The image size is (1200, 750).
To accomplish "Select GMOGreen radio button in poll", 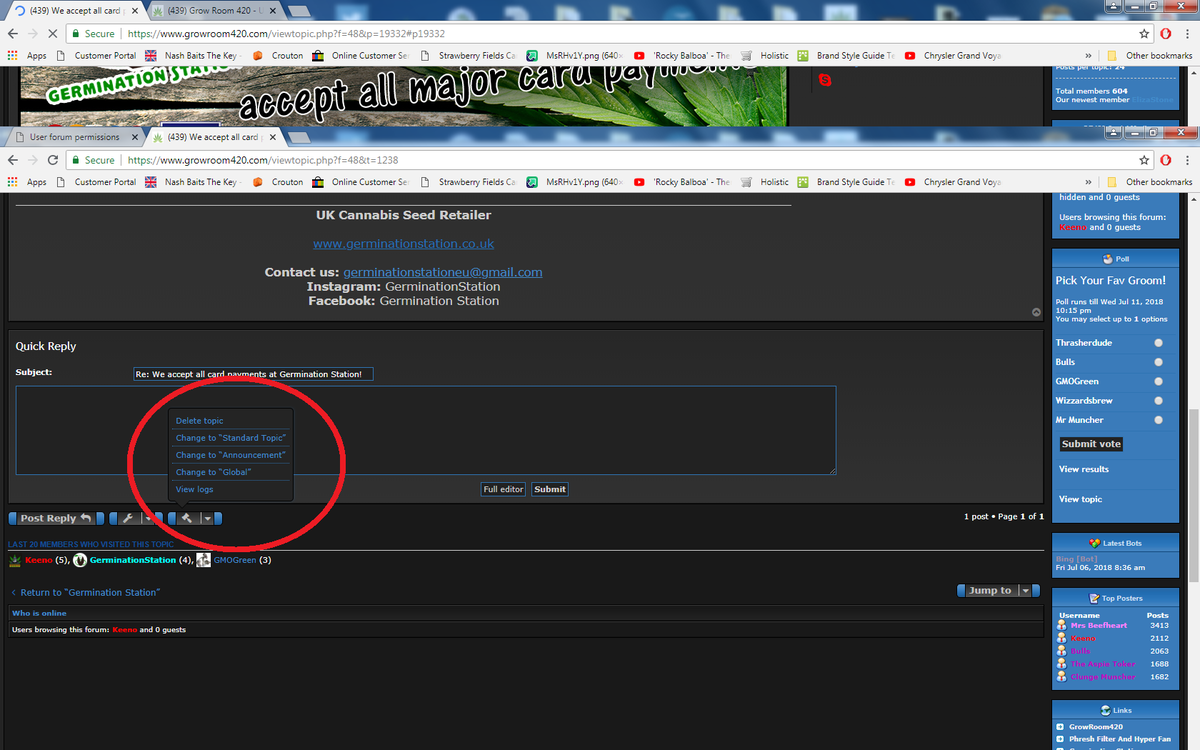I will point(1158,381).
